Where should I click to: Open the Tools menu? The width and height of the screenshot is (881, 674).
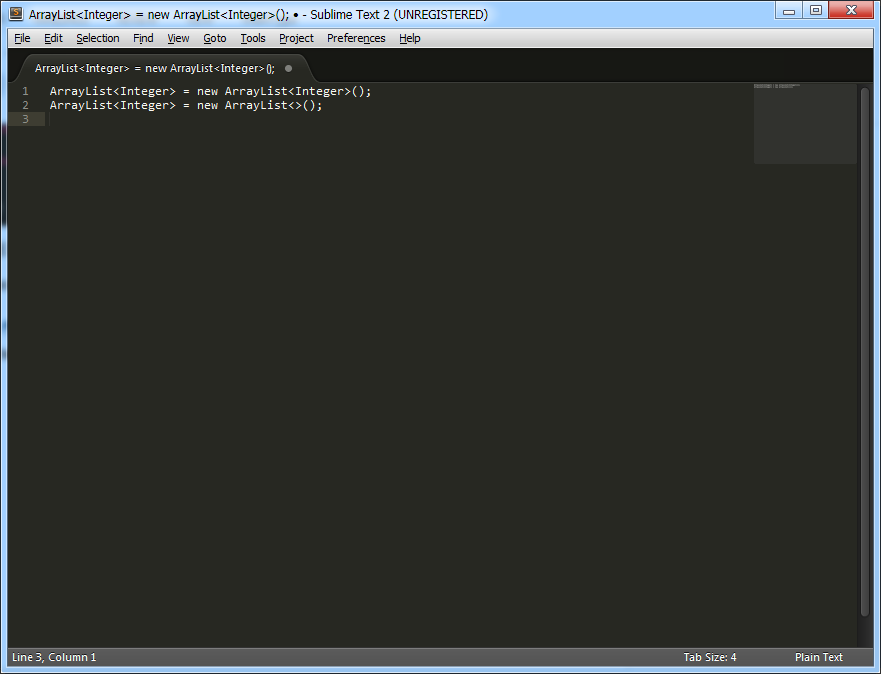tap(253, 38)
